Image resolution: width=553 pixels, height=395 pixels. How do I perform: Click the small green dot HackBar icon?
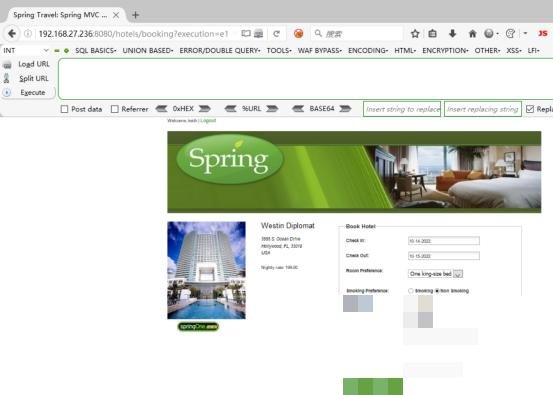pyautogui.click(x=66, y=51)
